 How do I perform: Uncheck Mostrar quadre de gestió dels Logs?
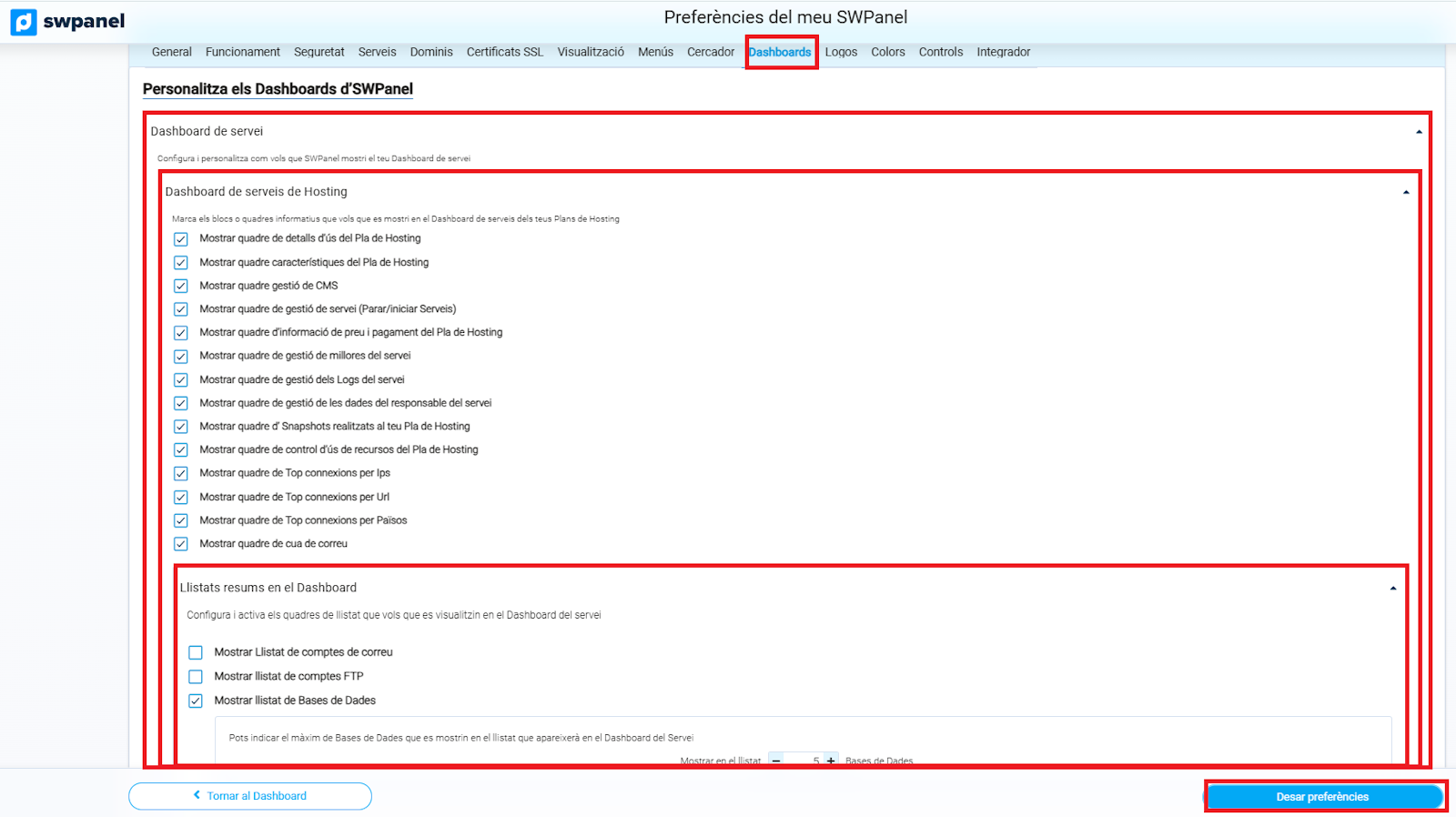pyautogui.click(x=181, y=380)
